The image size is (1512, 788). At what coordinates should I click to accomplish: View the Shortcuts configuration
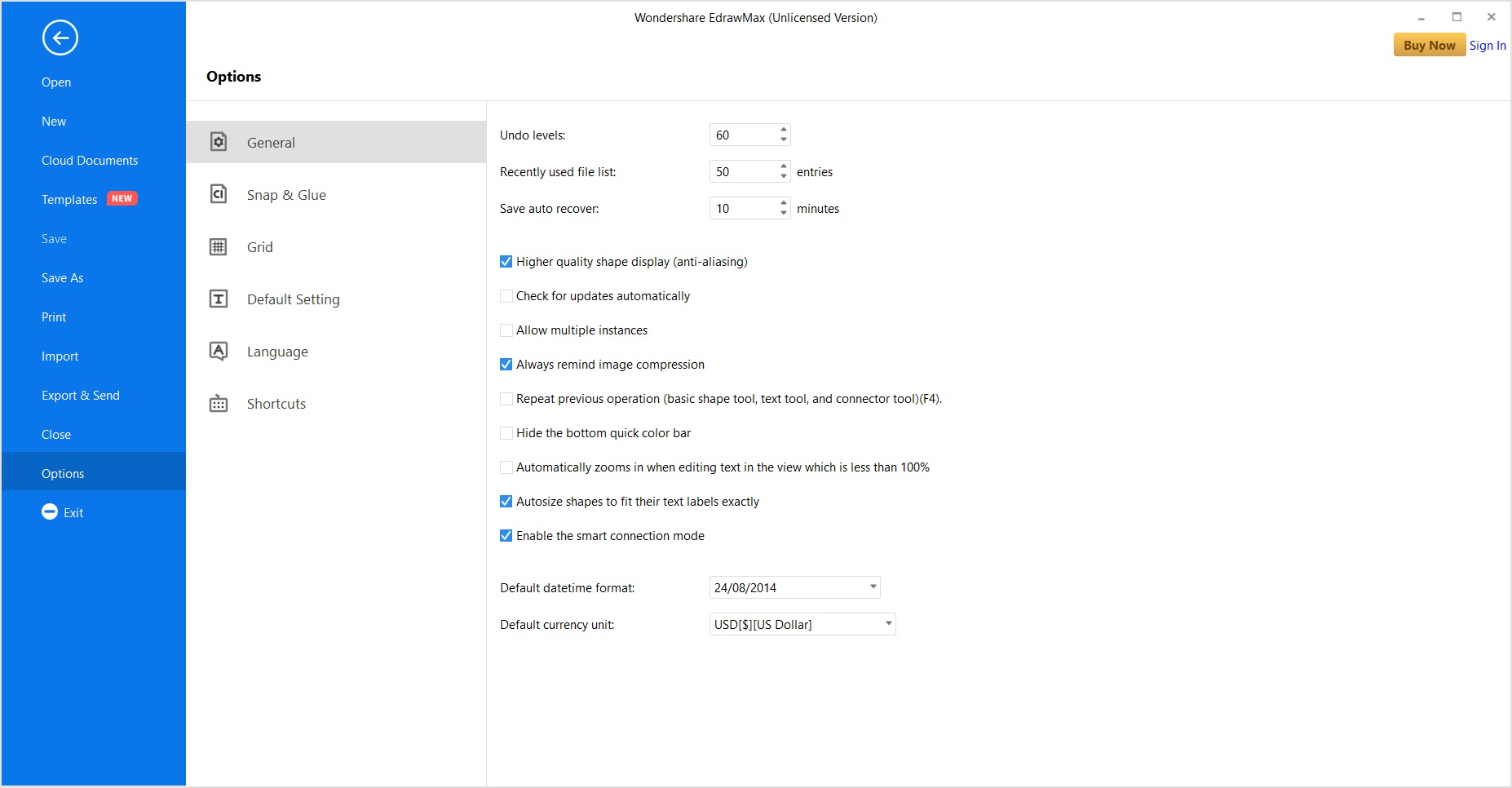point(276,403)
